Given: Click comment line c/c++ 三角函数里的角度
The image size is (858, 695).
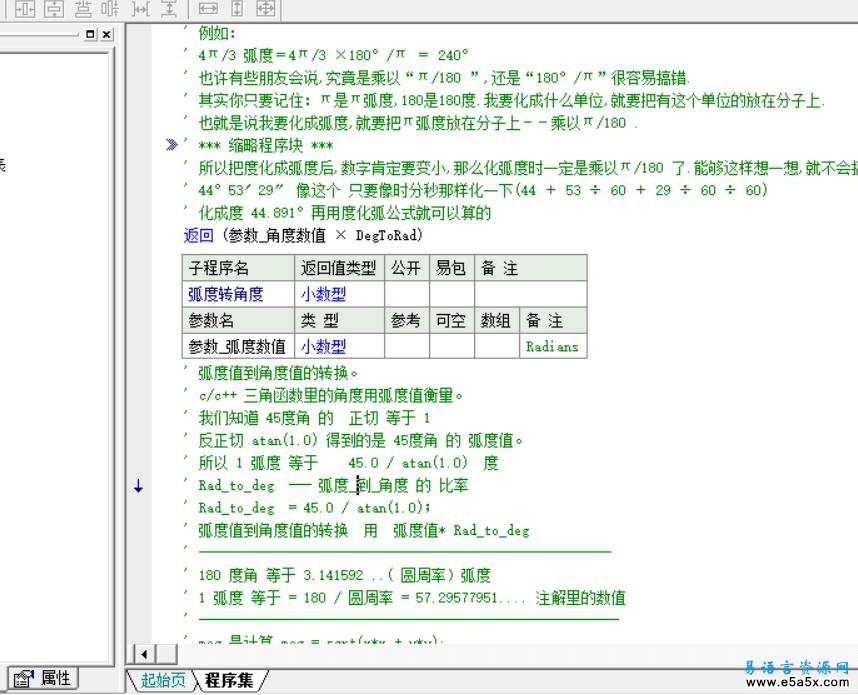Looking at the screenshot, I should (331, 395).
